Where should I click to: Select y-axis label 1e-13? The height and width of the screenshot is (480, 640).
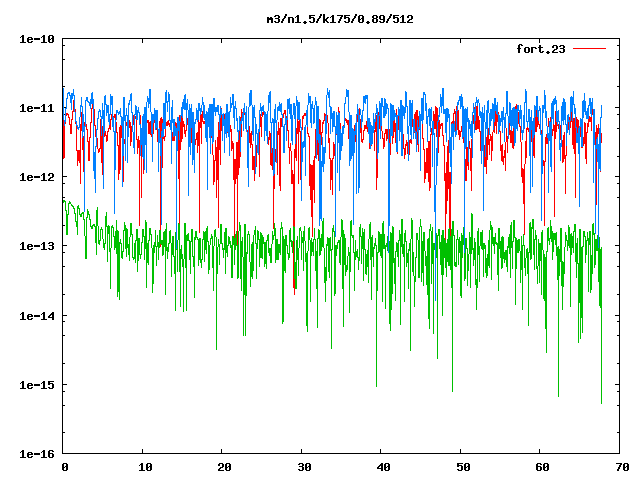point(37,246)
